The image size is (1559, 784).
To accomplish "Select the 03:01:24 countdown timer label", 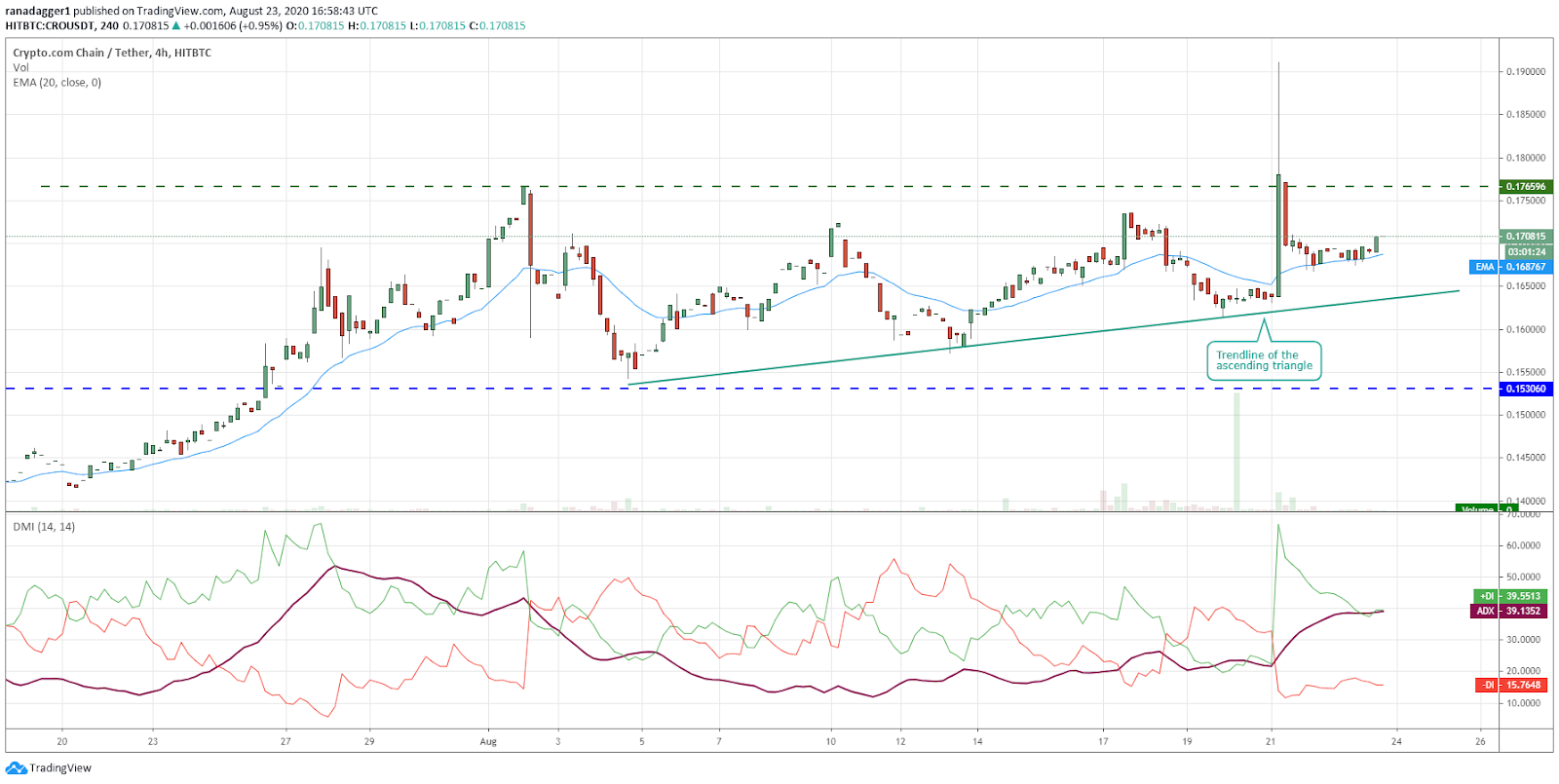I will tap(1526, 251).
